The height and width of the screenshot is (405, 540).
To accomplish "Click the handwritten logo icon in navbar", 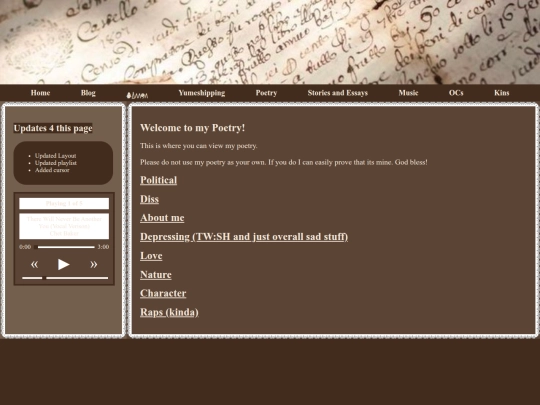I will click(x=137, y=95).
